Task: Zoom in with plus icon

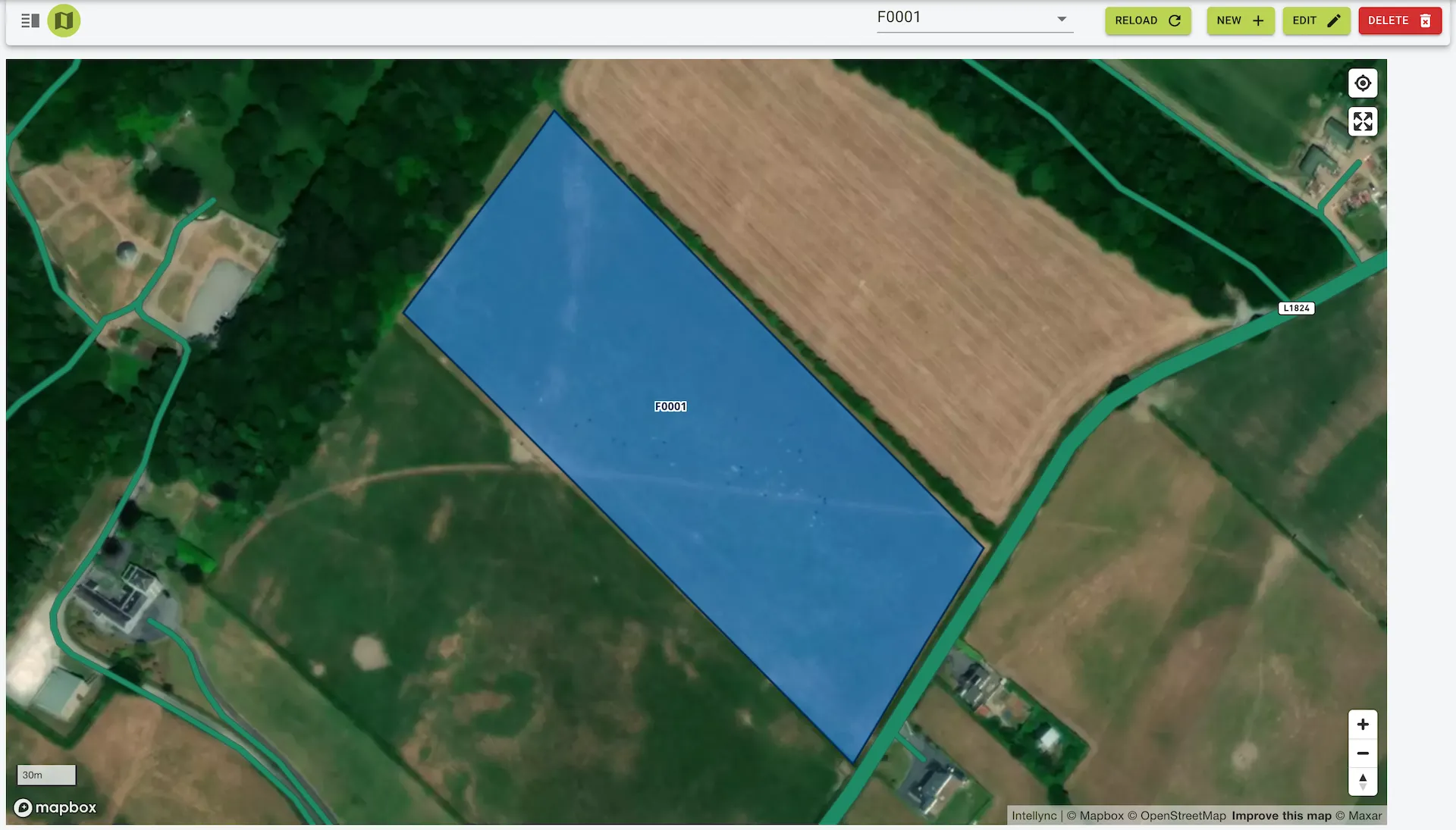Action: 1363,725
